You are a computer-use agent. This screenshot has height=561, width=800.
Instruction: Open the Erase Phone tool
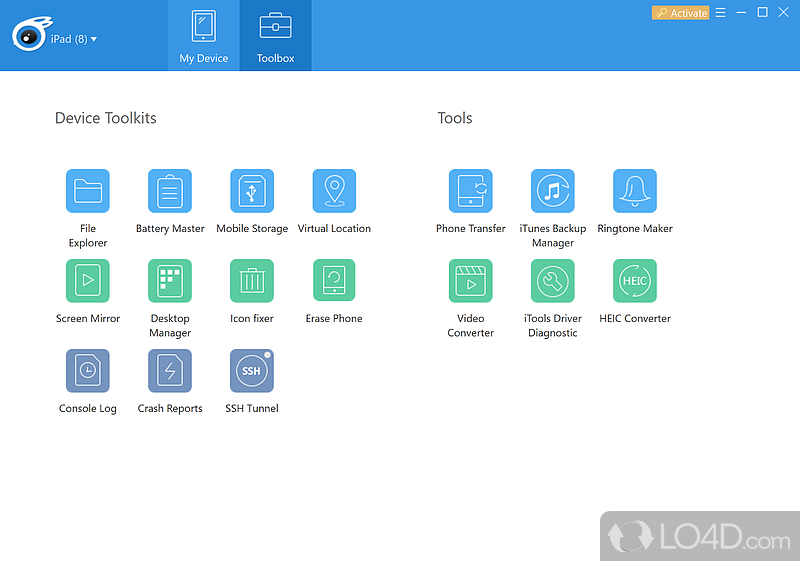tap(334, 280)
